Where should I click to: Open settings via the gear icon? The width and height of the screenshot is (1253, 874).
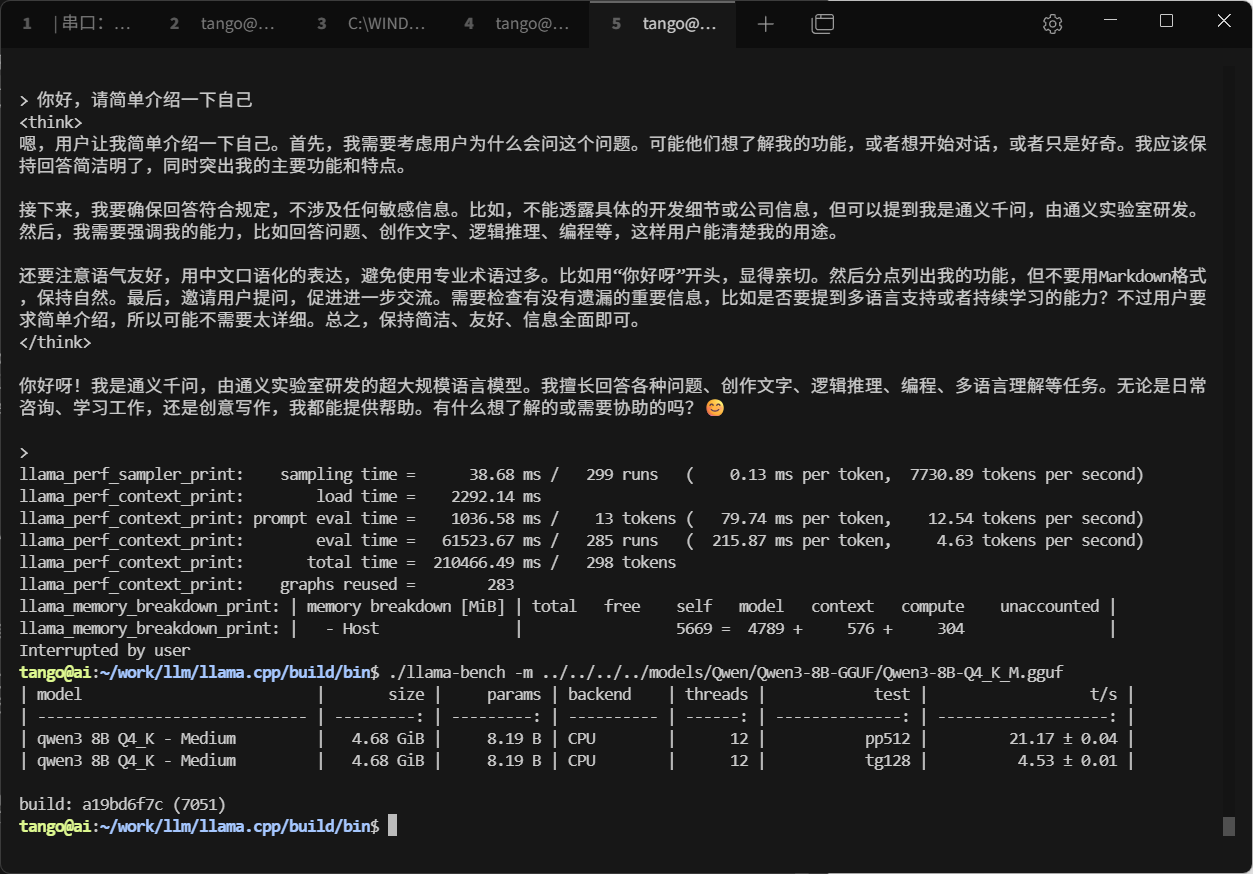point(1052,24)
